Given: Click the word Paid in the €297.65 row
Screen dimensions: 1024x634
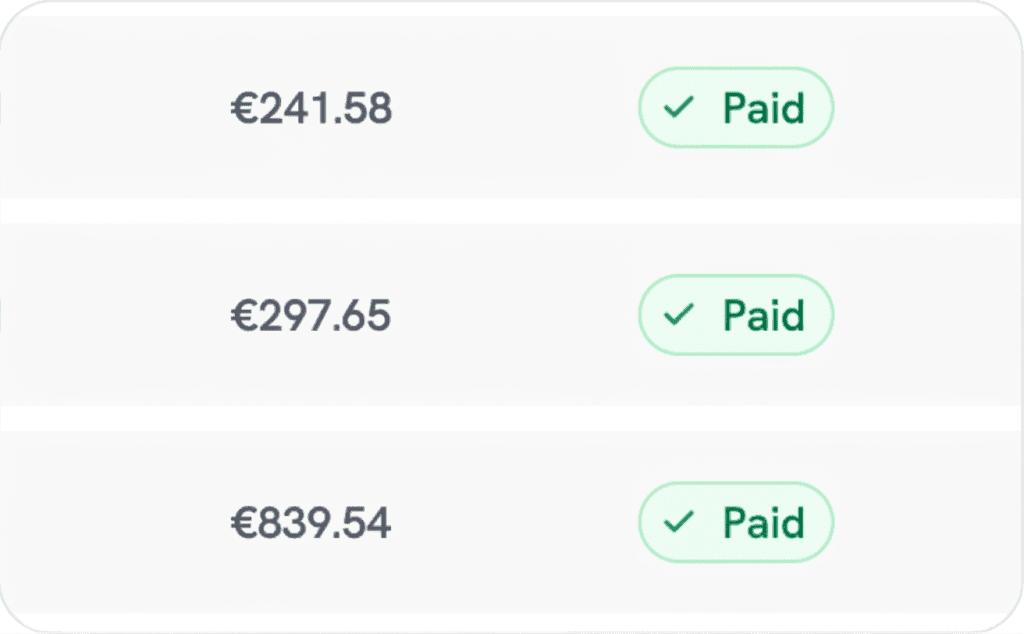Looking at the screenshot, I should [763, 315].
